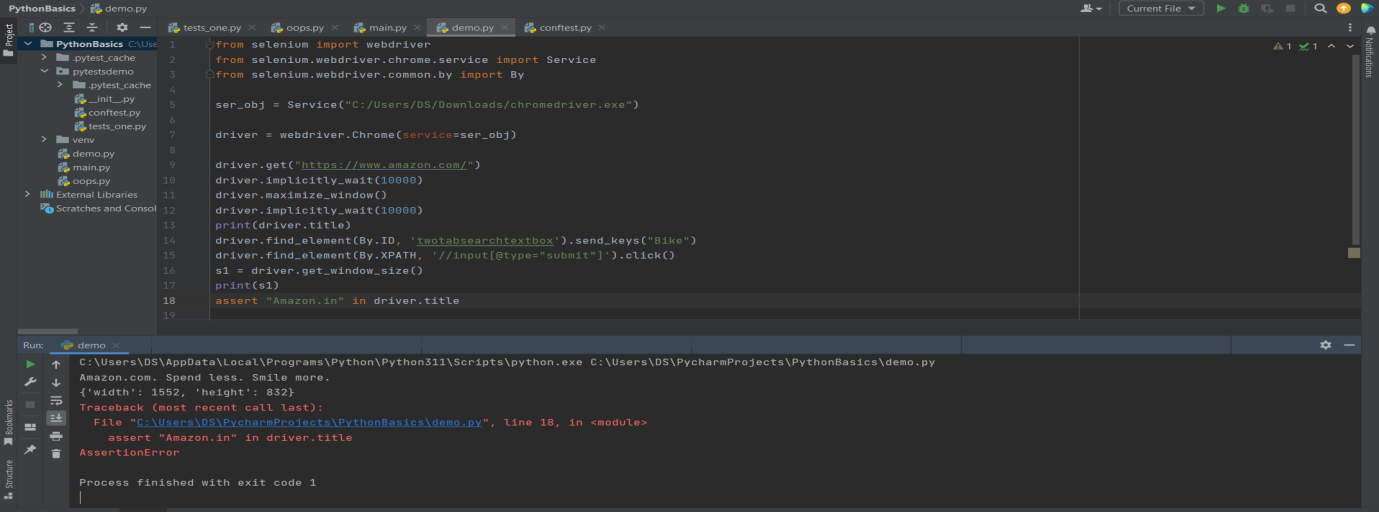
Task: Print console output with printer icon
Action: (56, 436)
